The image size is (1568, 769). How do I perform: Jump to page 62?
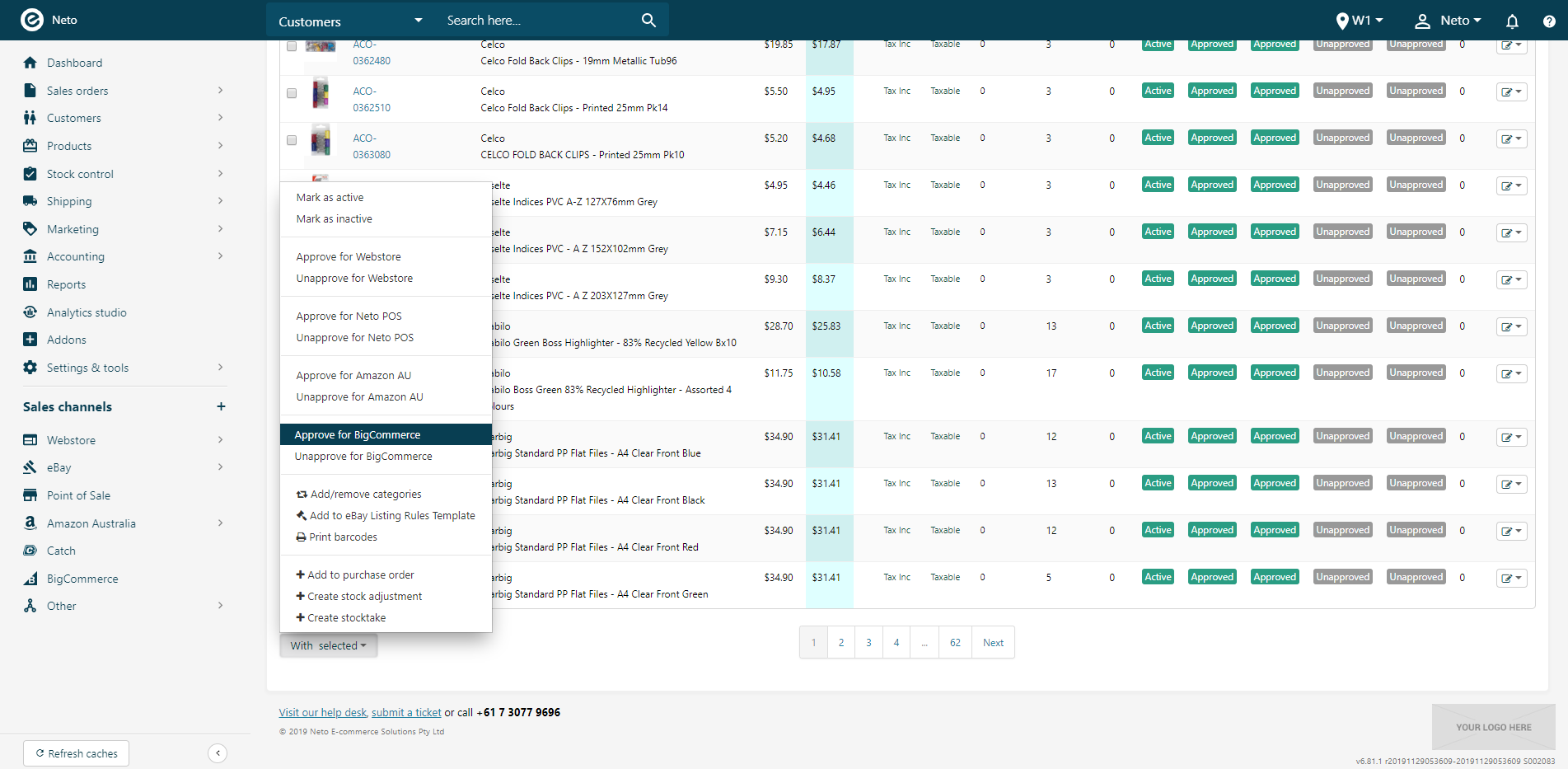click(x=955, y=642)
